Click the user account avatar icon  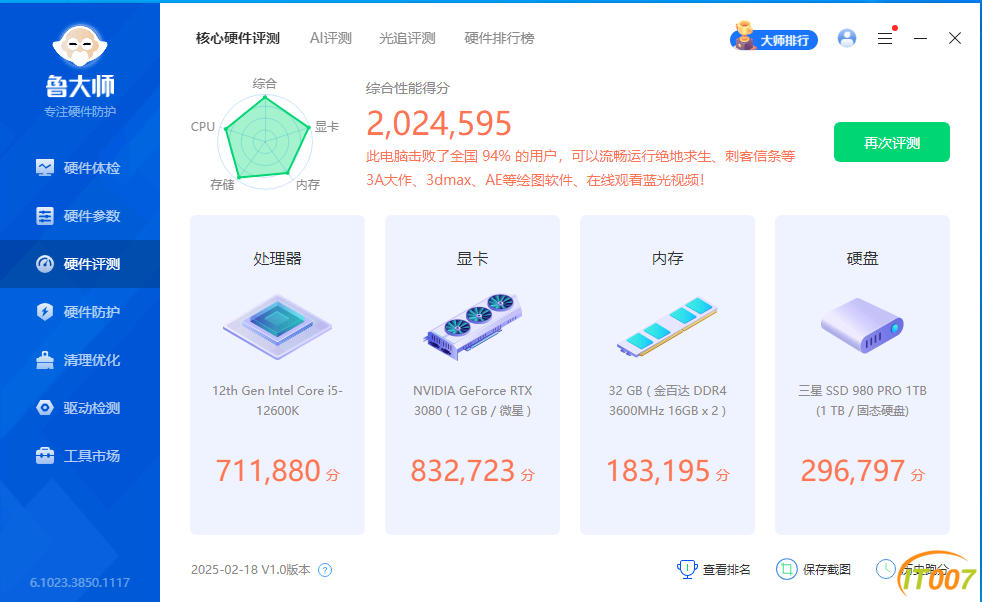pos(847,38)
